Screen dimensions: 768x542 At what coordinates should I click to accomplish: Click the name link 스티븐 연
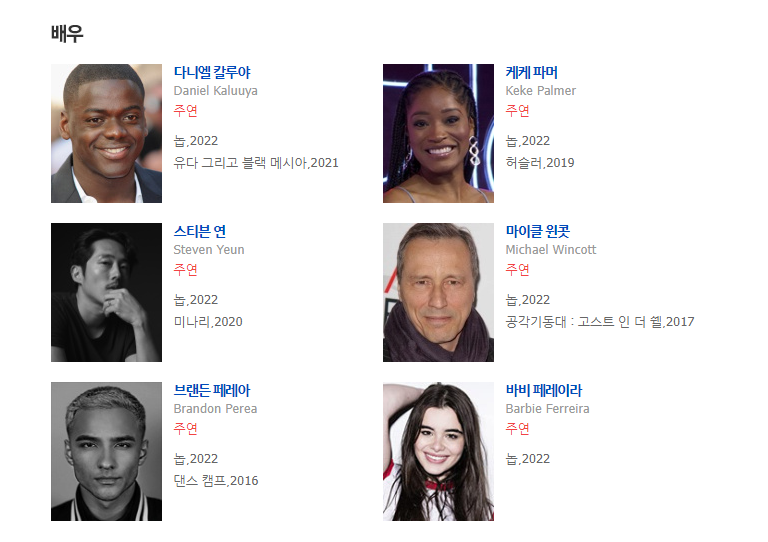(200, 231)
